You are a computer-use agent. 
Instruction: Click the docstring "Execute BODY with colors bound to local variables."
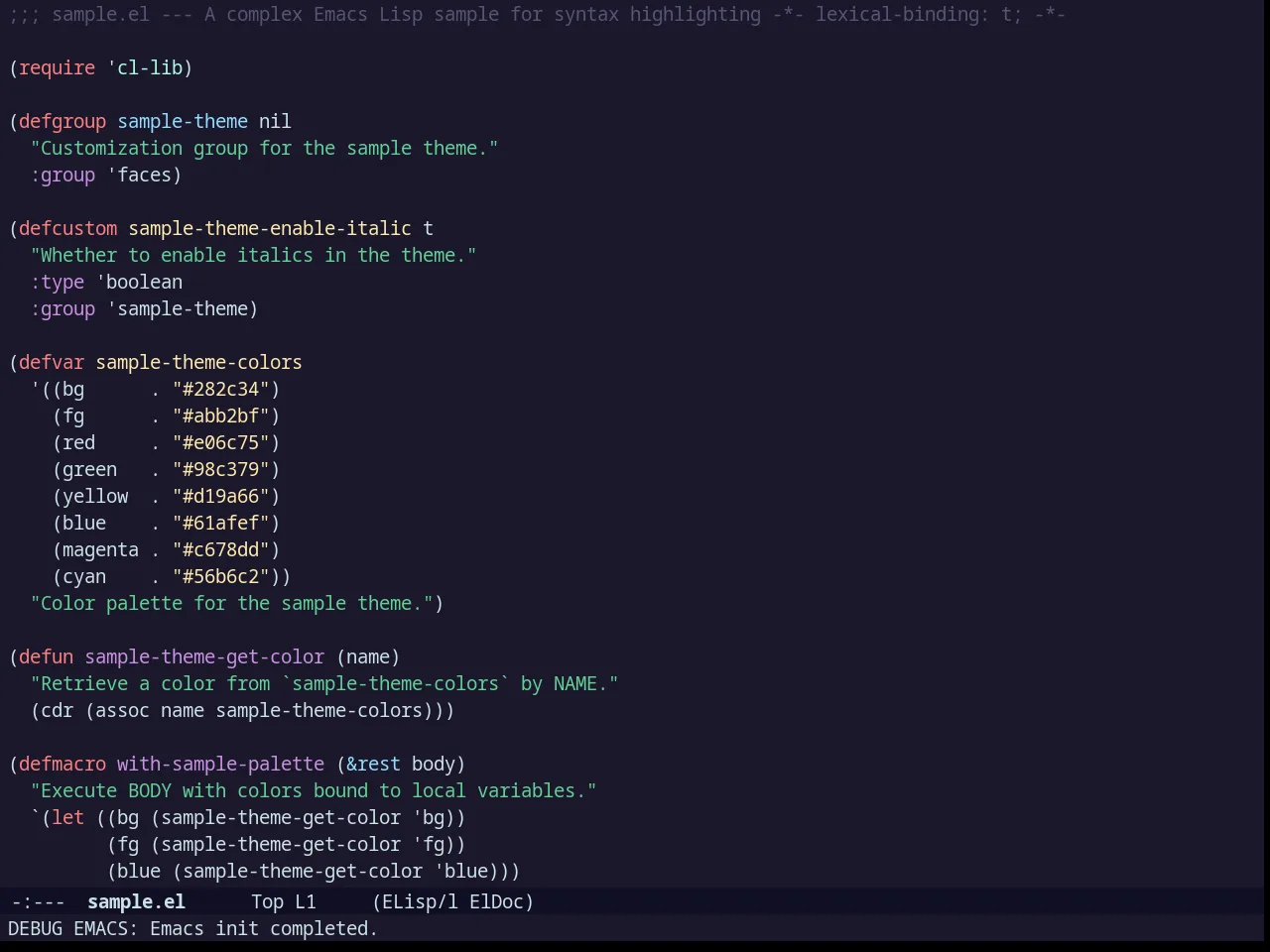pos(314,790)
